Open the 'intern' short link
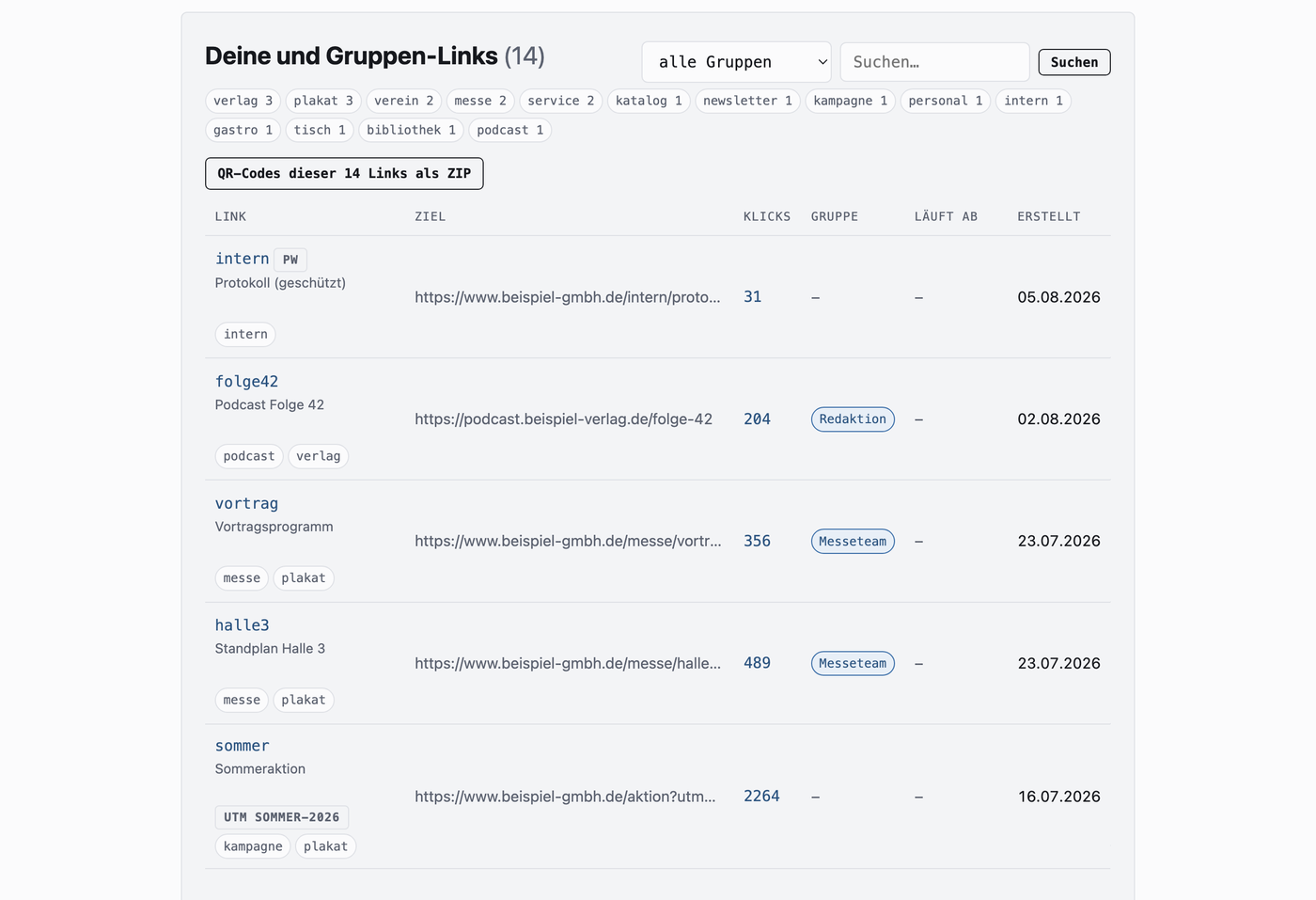The height and width of the screenshot is (900, 1316). (x=242, y=259)
